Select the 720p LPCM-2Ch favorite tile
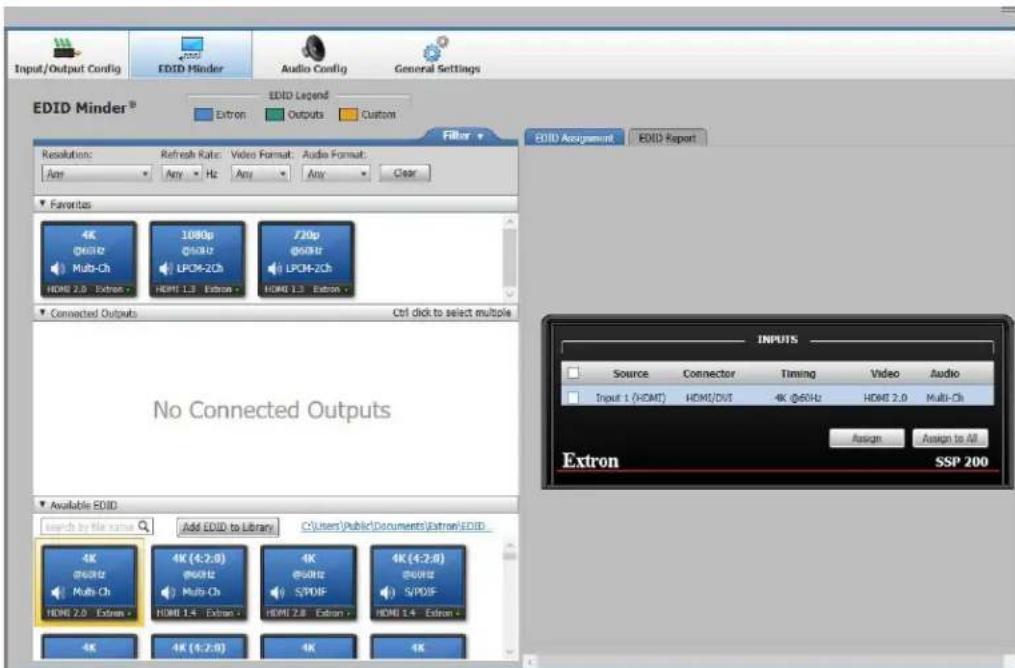Image resolution: width=1015 pixels, height=668 pixels. tap(306, 259)
